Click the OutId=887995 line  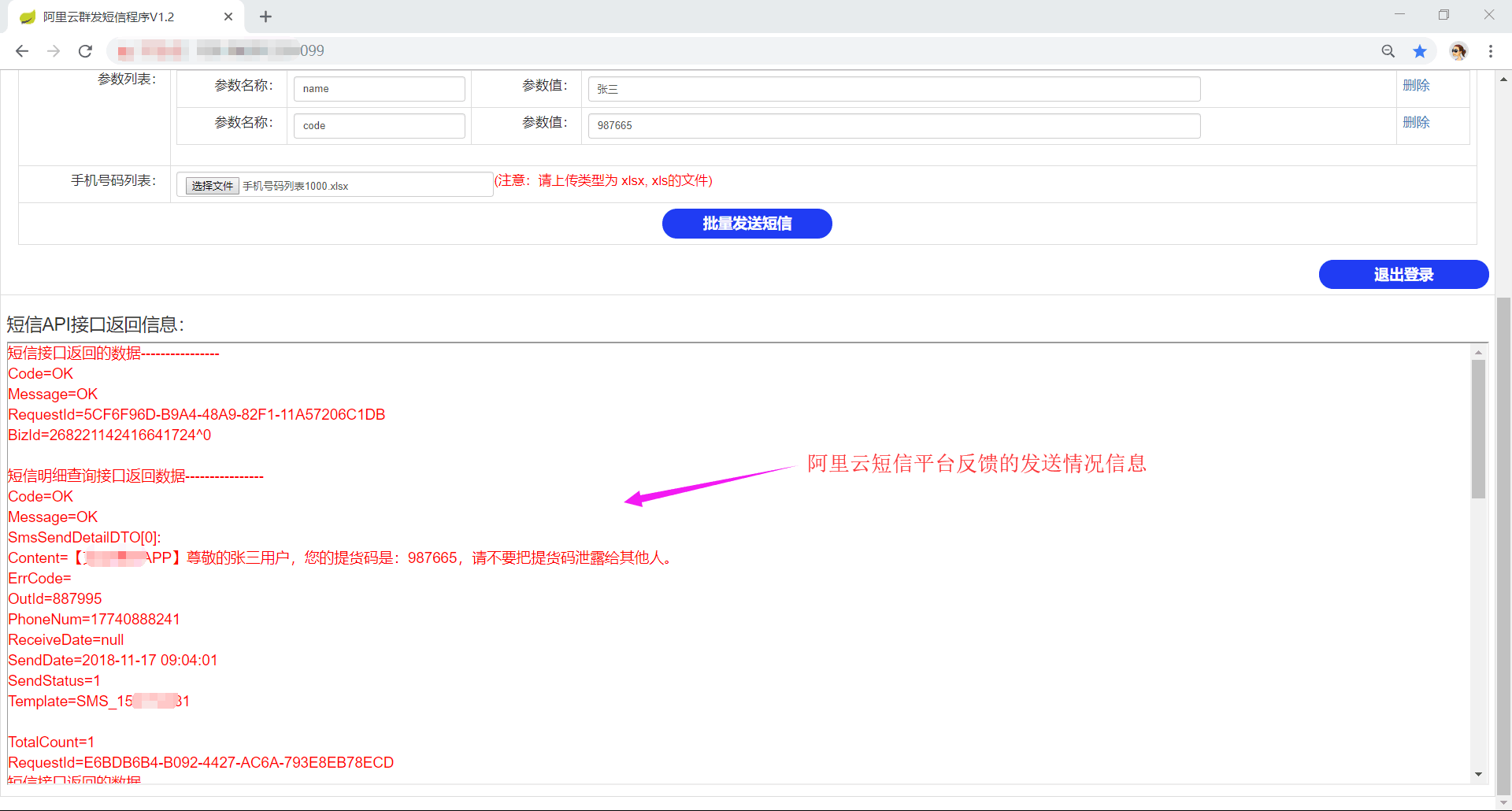tap(55, 599)
